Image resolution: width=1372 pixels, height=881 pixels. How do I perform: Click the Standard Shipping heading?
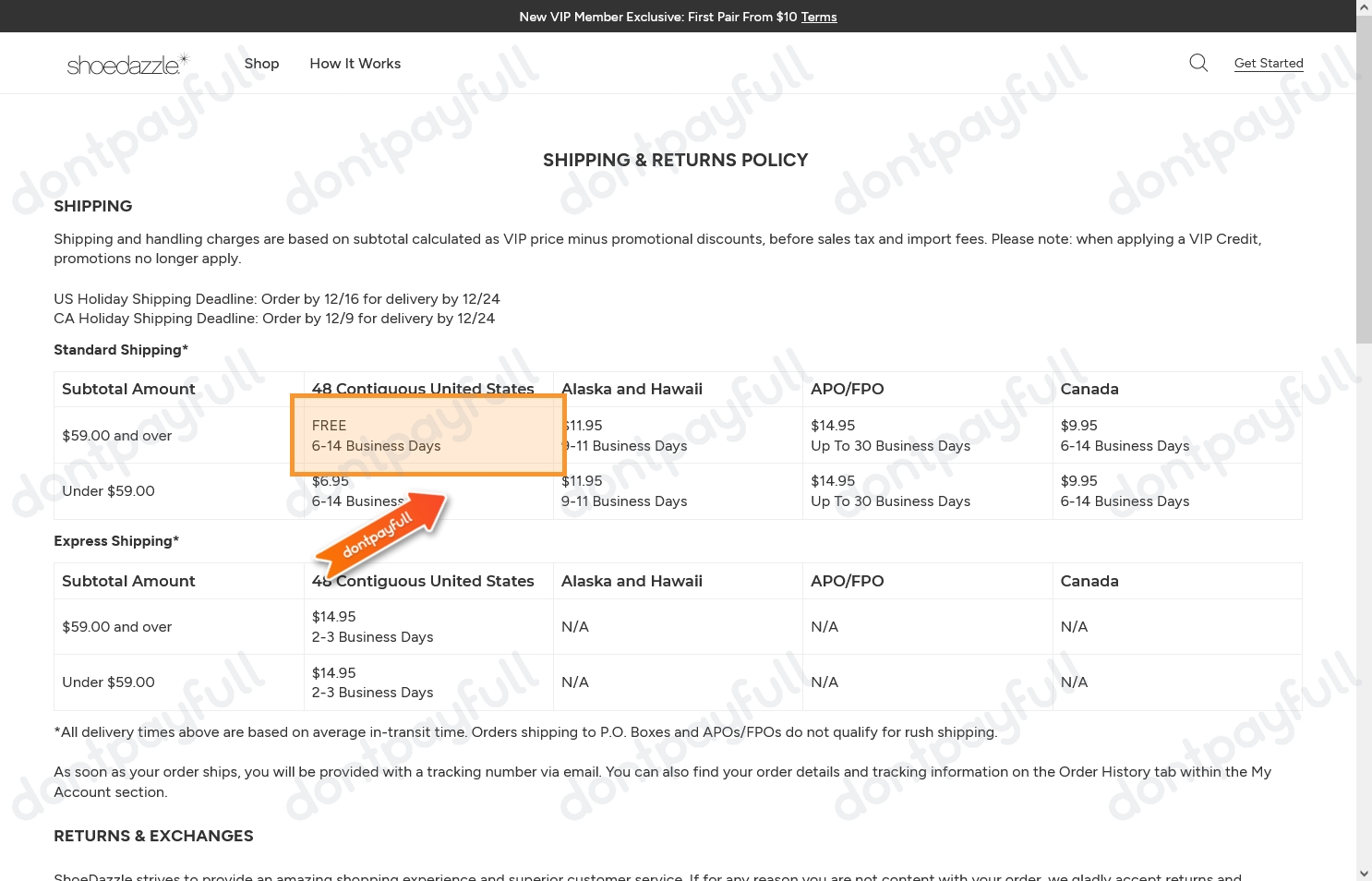120,350
